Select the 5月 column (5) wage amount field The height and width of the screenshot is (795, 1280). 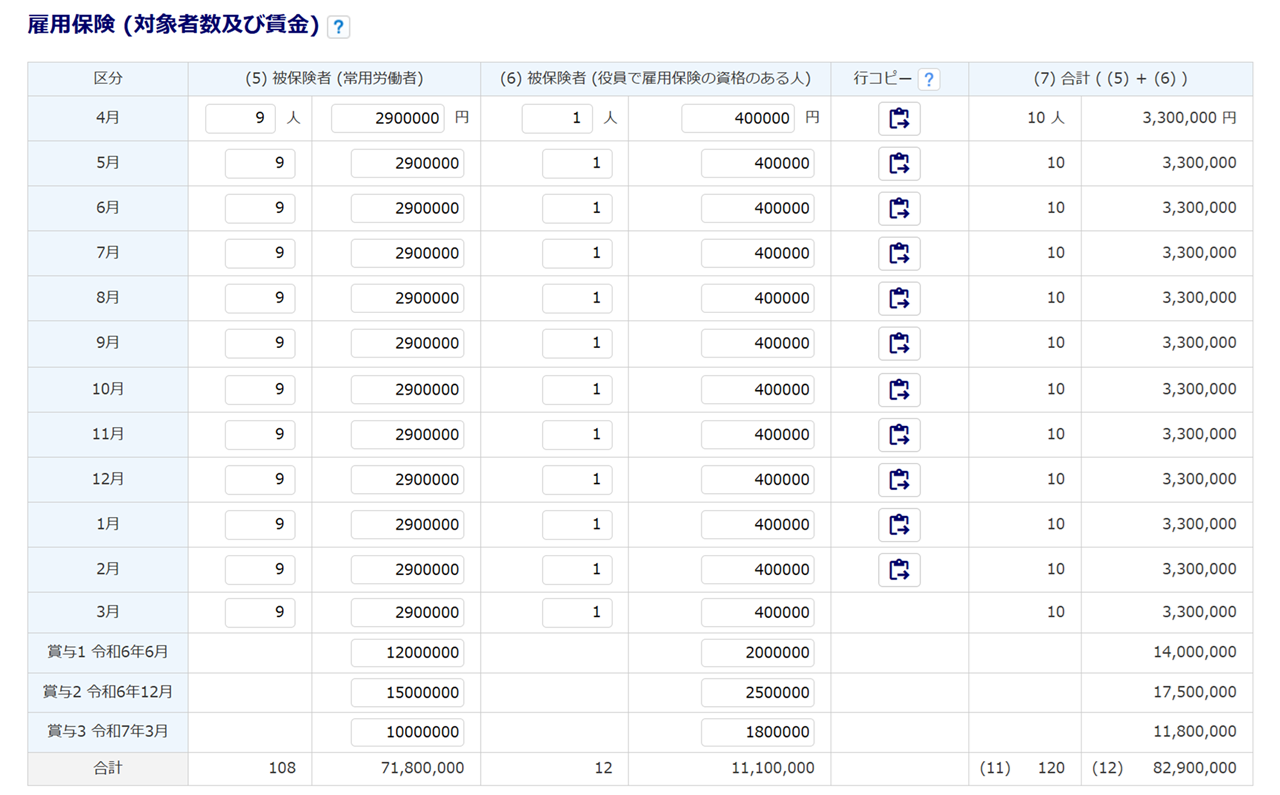(407, 163)
